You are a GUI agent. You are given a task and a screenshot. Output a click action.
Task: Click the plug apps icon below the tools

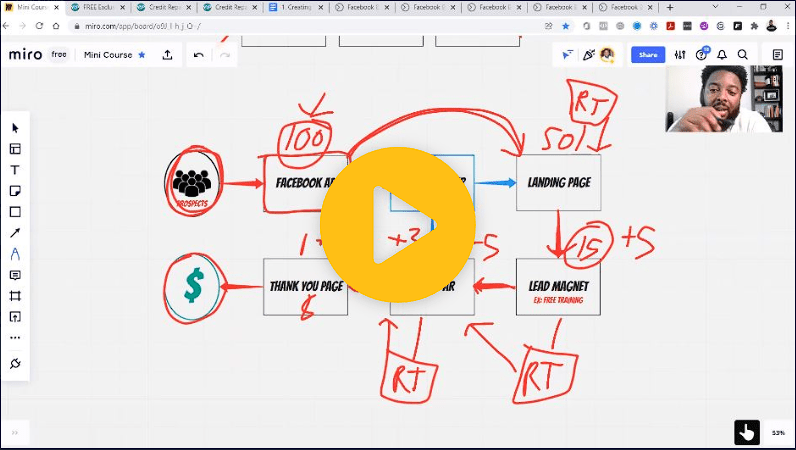tap(15, 363)
